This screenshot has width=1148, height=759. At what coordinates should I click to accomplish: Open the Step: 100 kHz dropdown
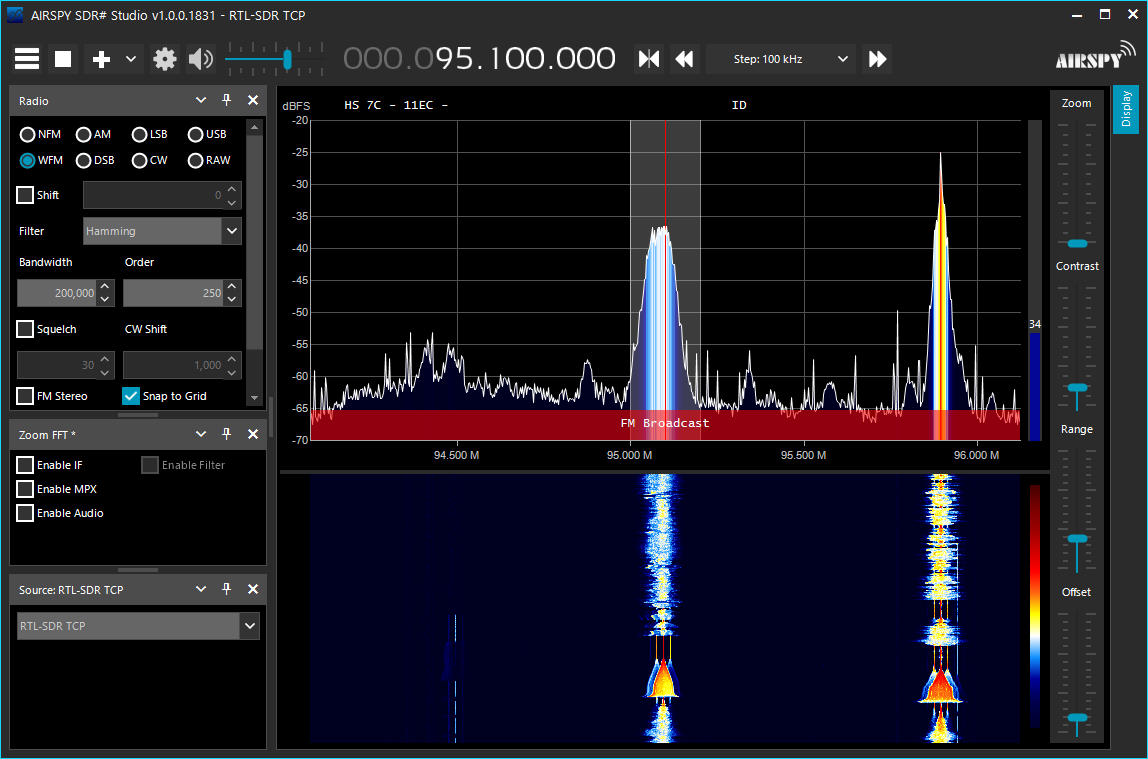point(782,59)
